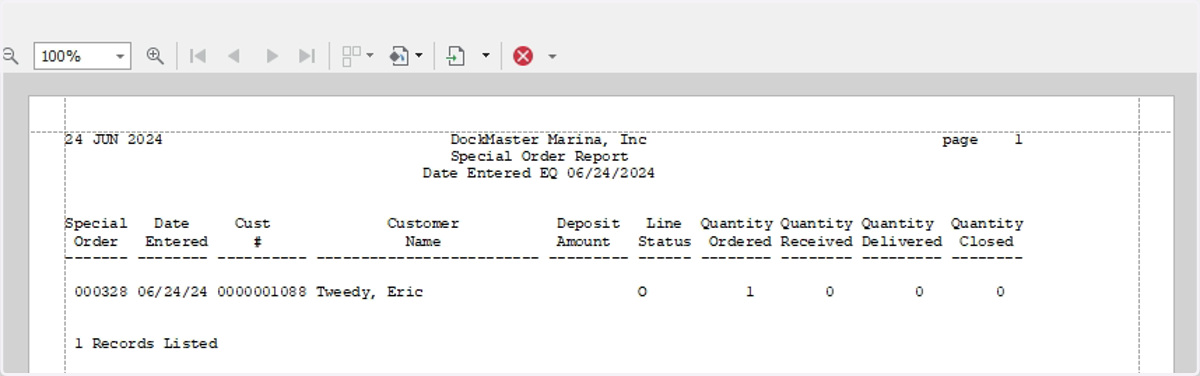The width and height of the screenshot is (1200, 376).
Task: Click the Cust # column header
Action: [252, 232]
